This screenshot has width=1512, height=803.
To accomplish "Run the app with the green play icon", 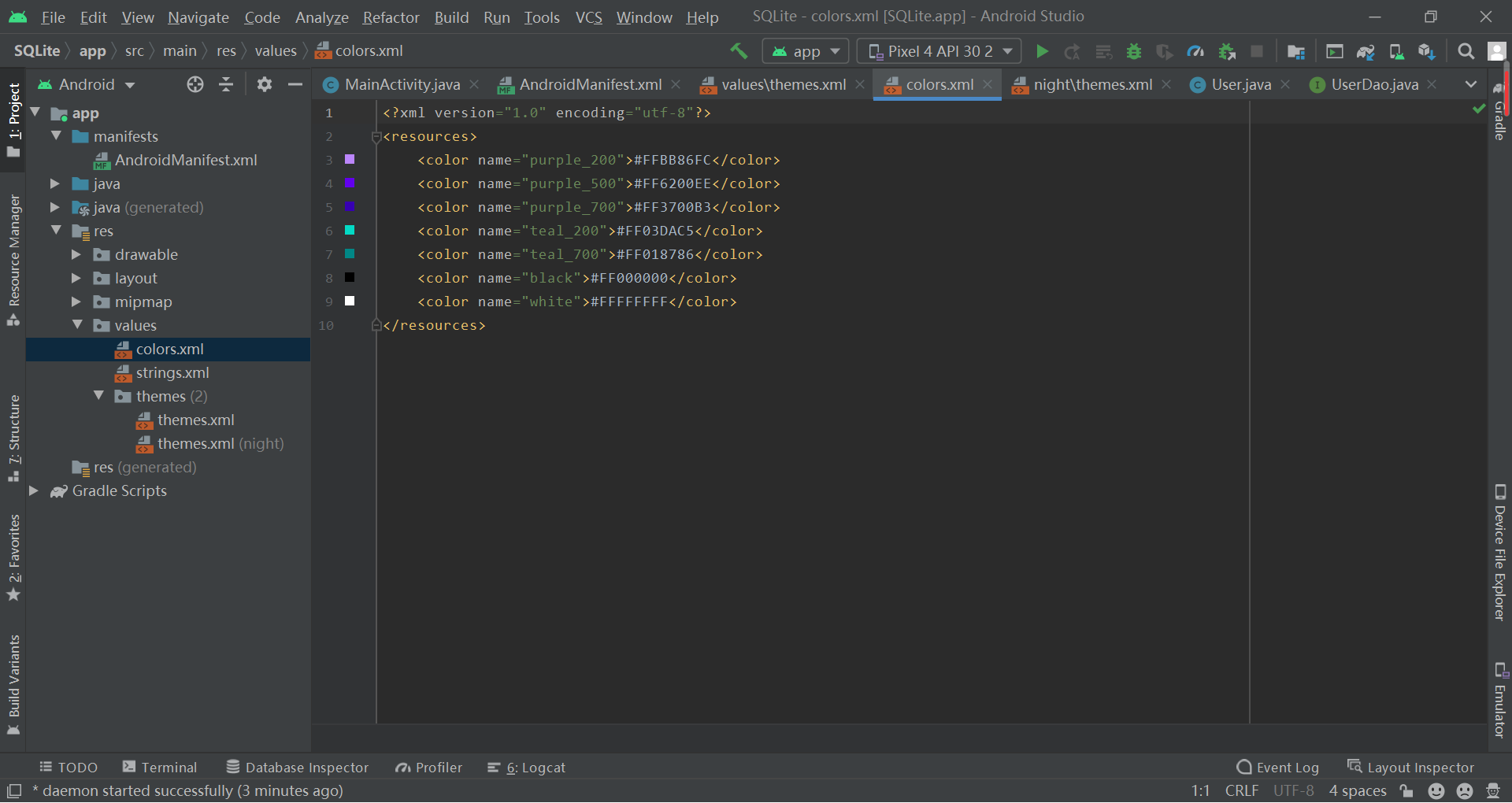I will click(x=1041, y=50).
